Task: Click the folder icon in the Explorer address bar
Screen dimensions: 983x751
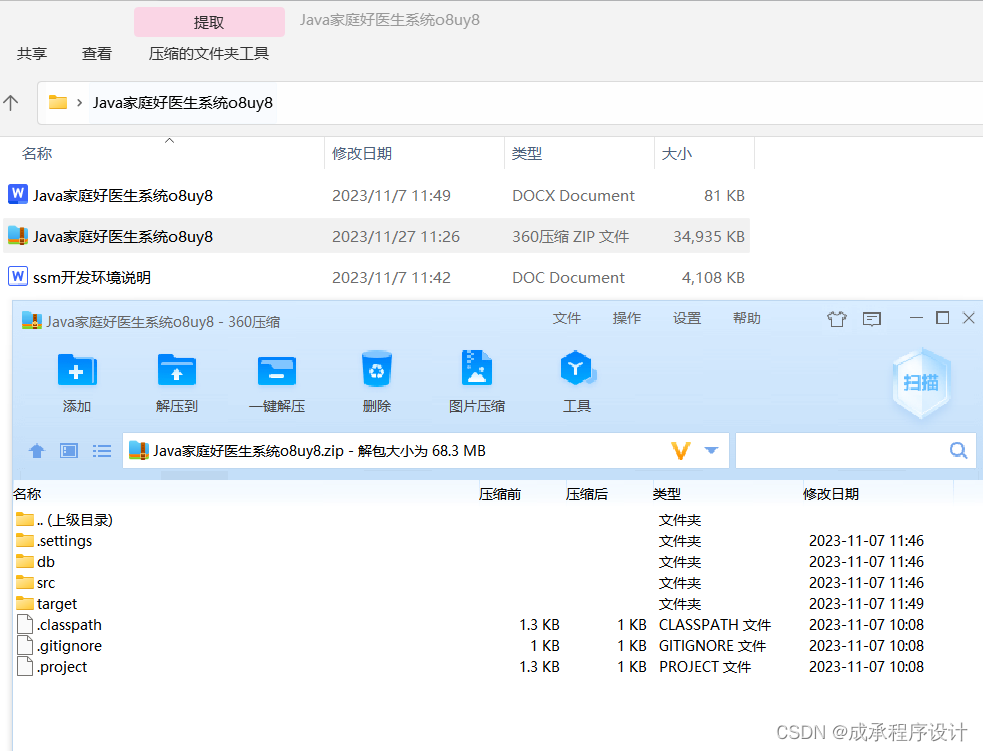Action: [58, 102]
